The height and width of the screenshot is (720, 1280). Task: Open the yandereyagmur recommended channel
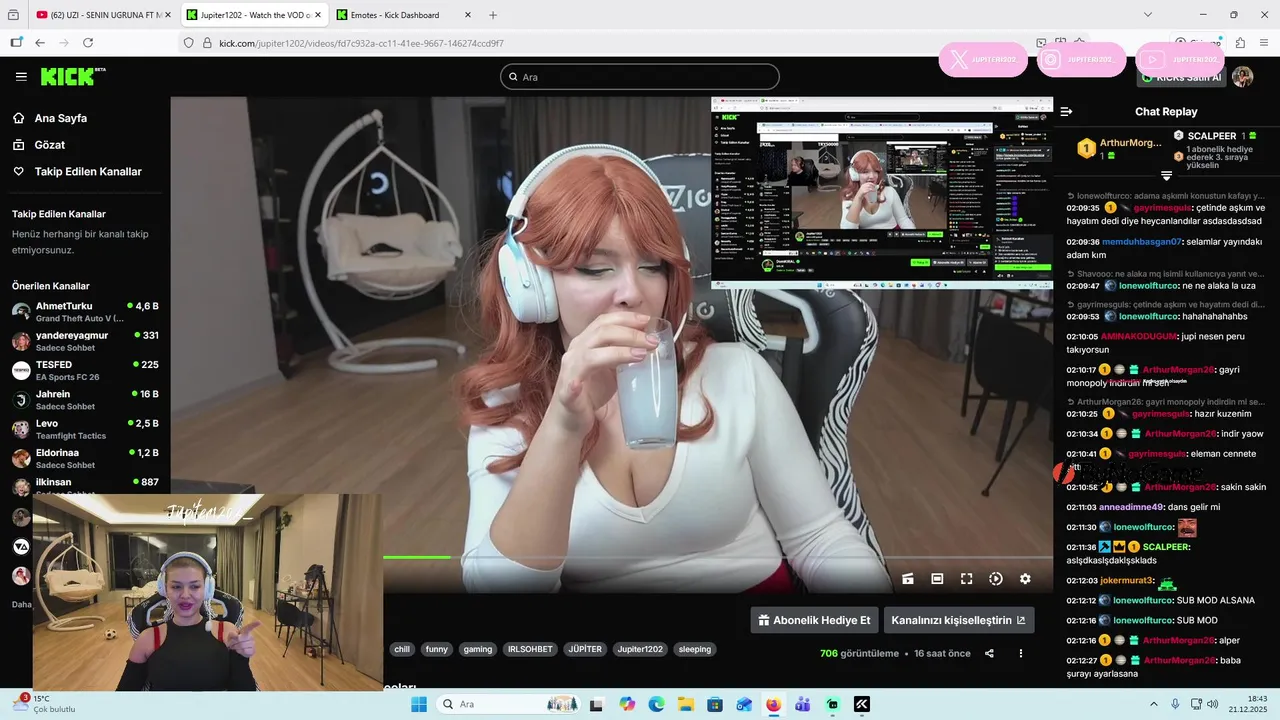point(85,341)
